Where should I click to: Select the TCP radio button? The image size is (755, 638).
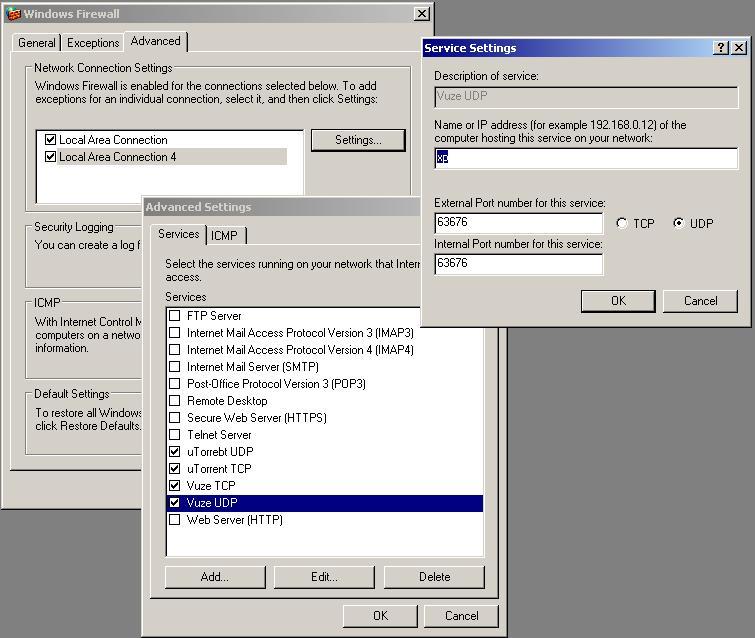coord(622,223)
